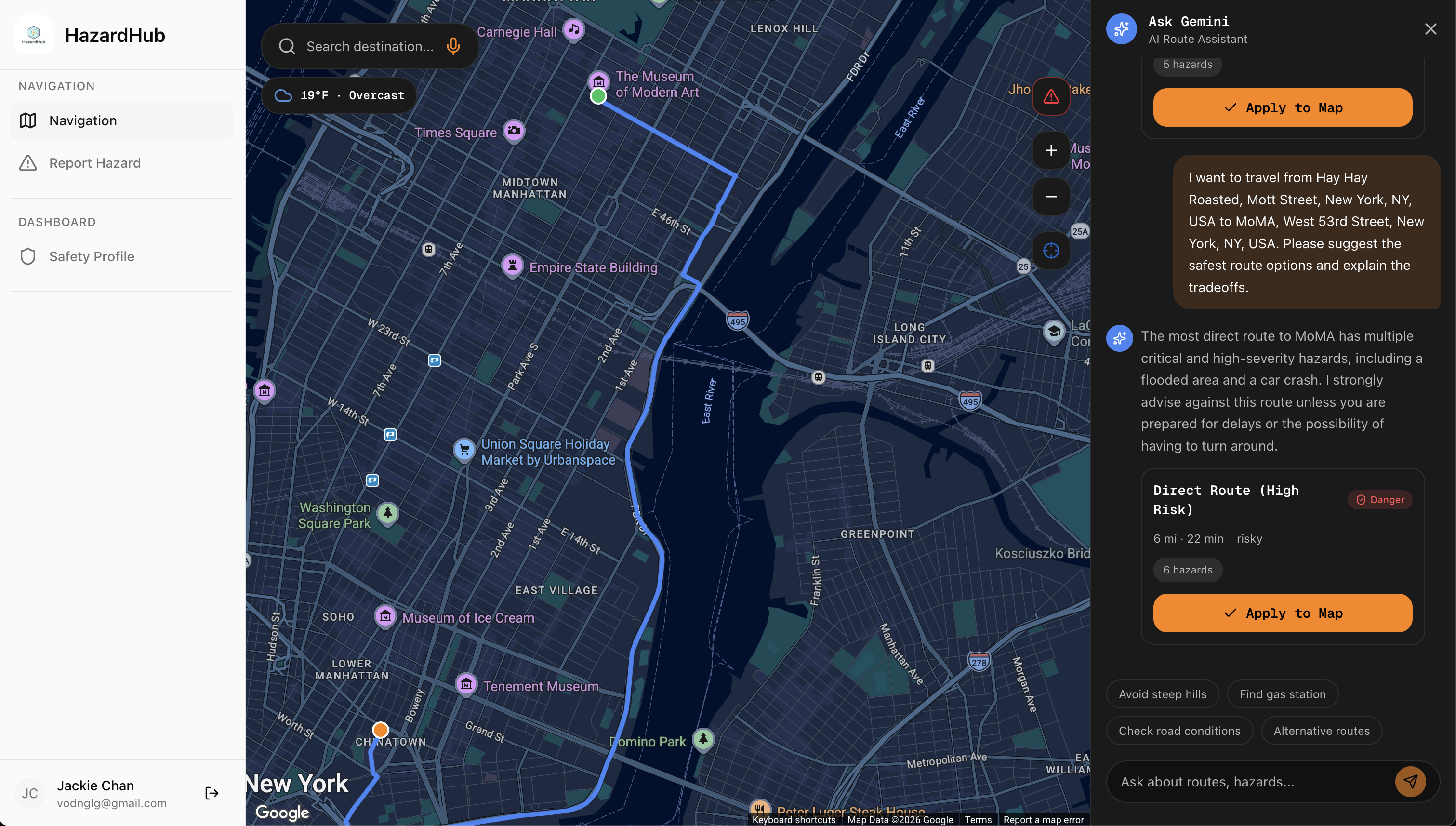The height and width of the screenshot is (826, 1456).
Task: Recenter map with the locate icon
Action: [x=1050, y=250]
